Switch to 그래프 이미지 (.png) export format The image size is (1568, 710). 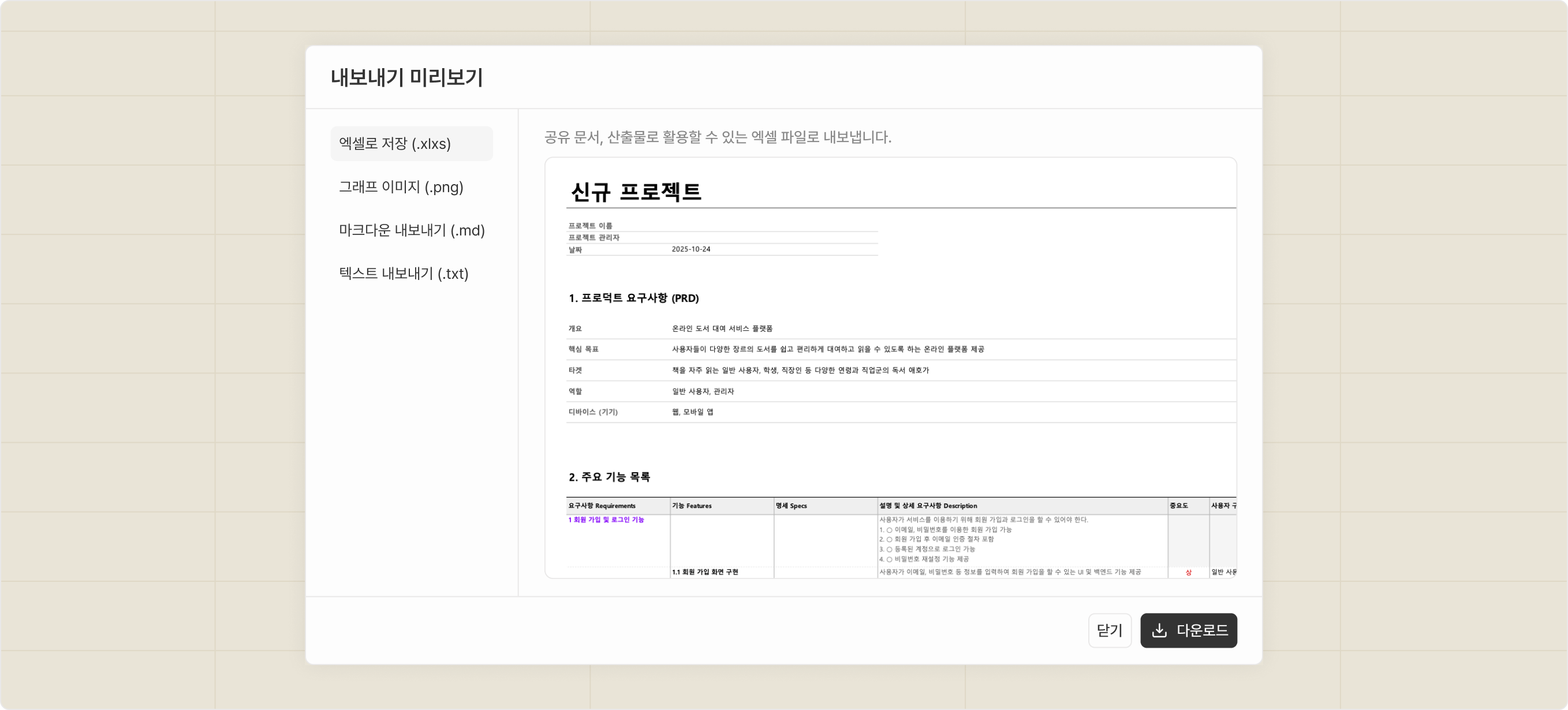402,187
